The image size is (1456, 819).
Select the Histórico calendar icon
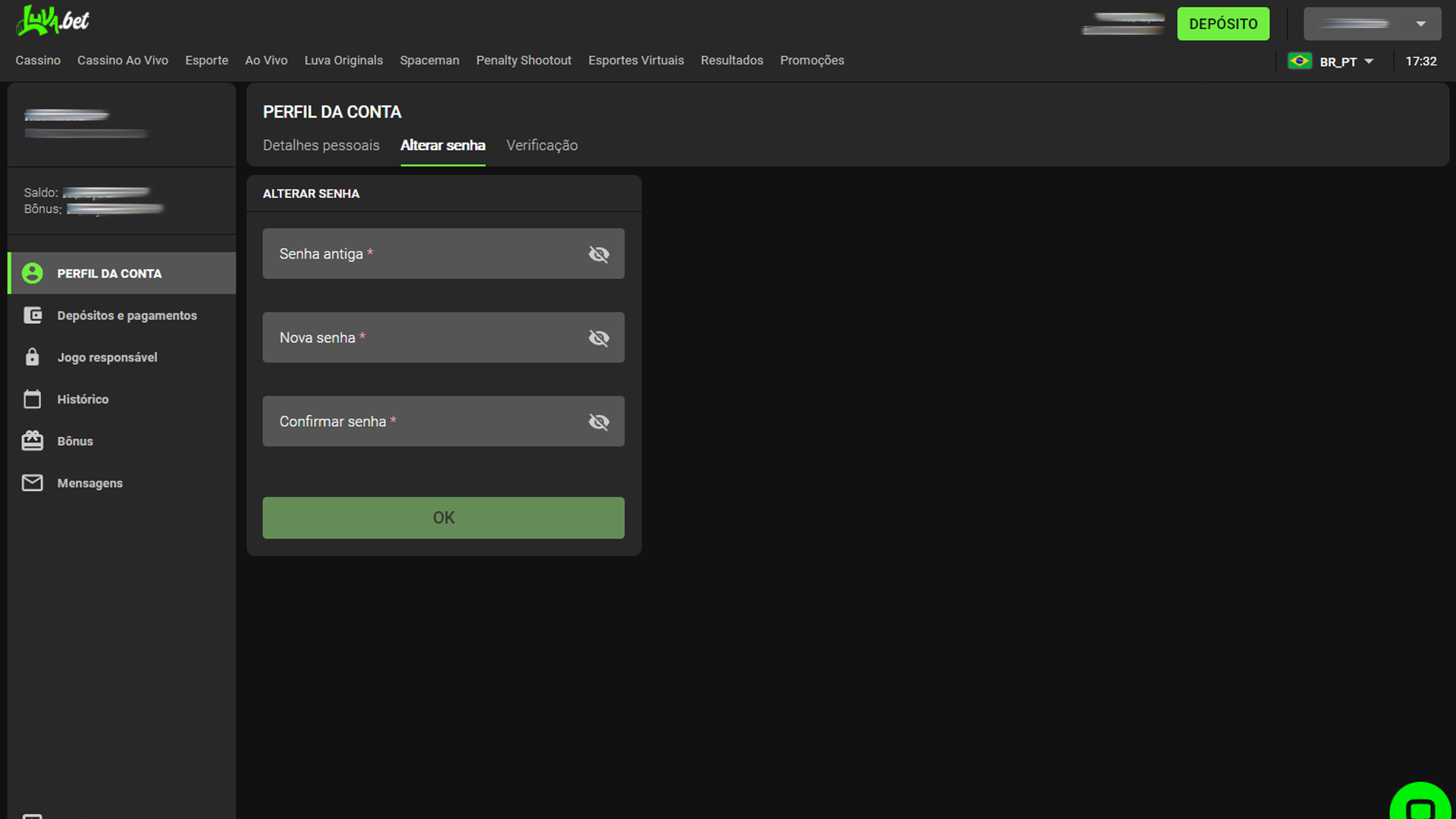pyautogui.click(x=32, y=398)
